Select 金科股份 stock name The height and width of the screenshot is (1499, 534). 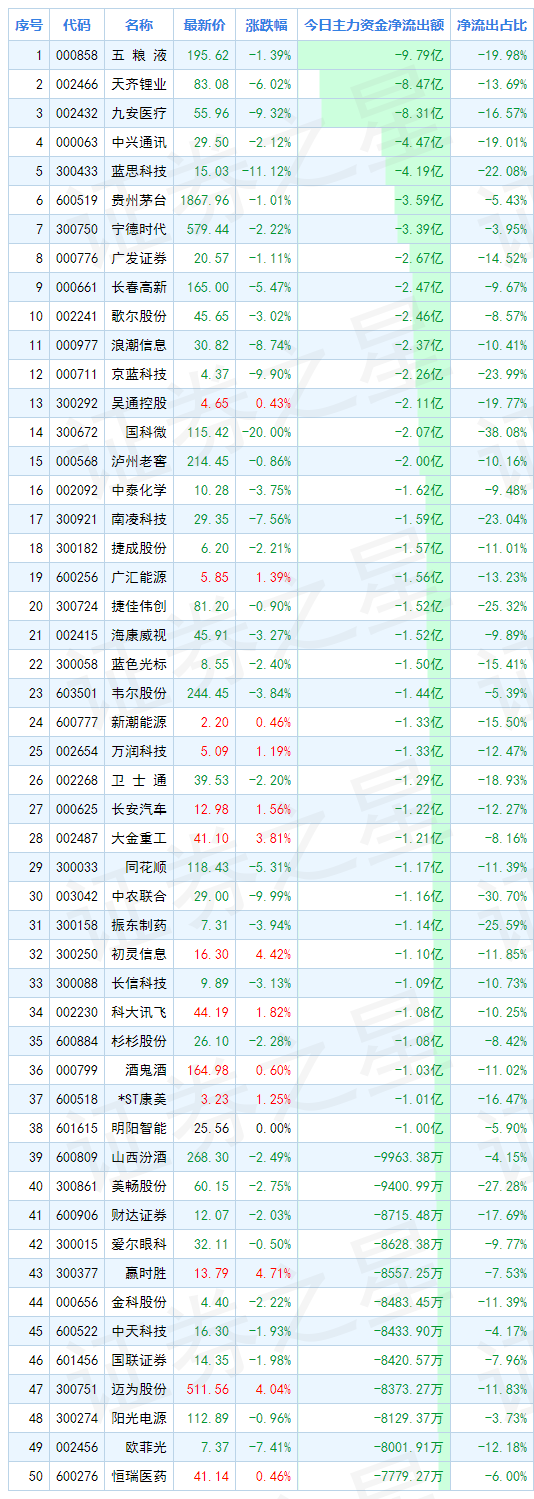coord(140,1301)
